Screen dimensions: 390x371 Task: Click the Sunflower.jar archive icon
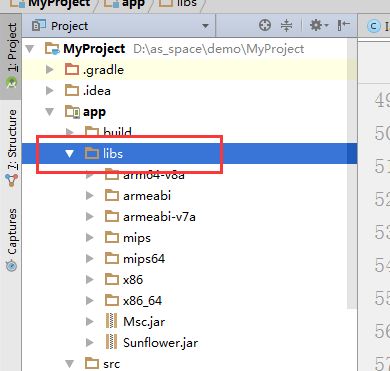pos(111,342)
